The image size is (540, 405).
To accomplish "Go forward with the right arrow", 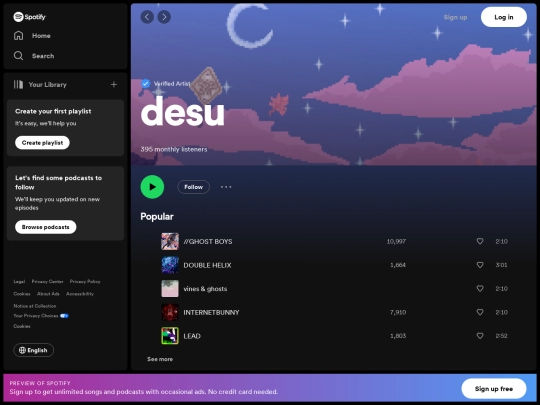I will [164, 17].
